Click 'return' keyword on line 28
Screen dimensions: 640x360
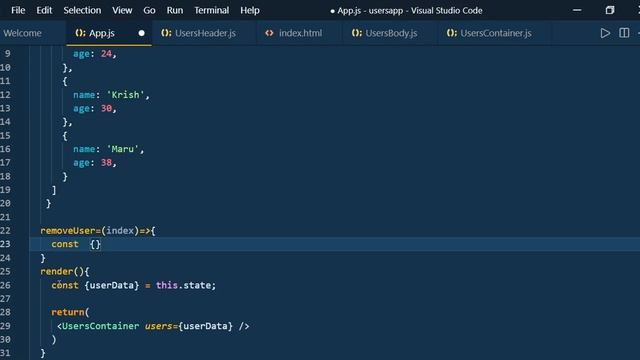(68, 312)
